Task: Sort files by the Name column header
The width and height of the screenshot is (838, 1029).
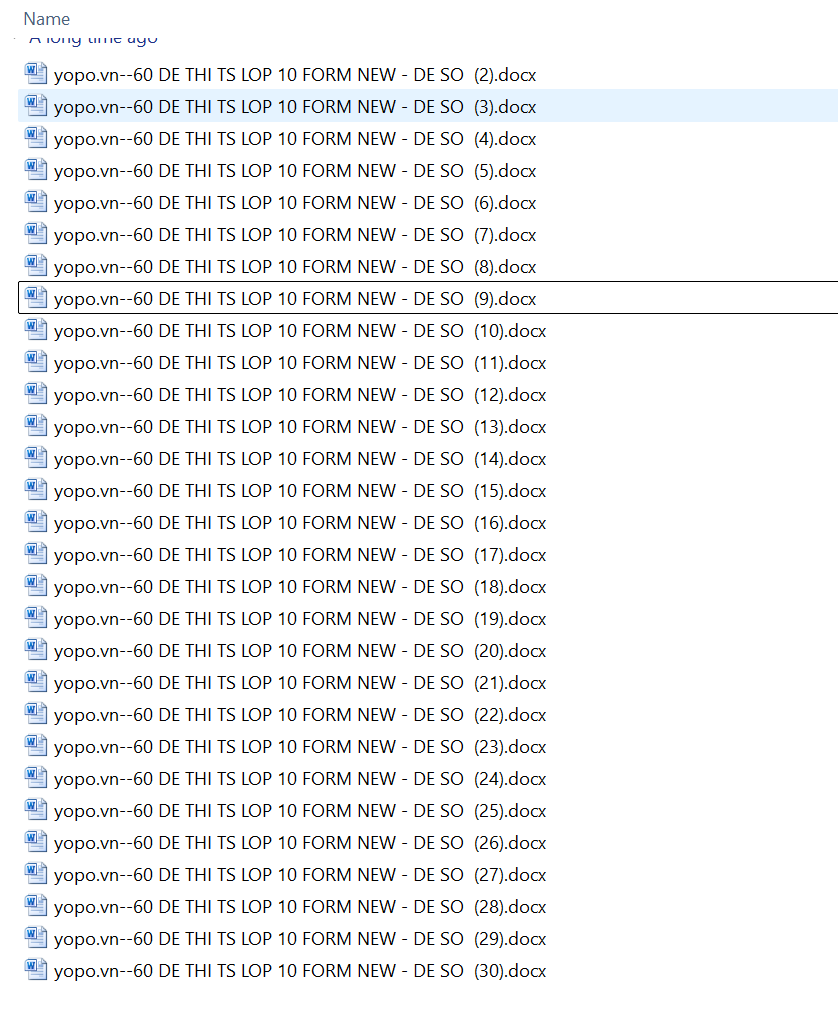Action: [47, 19]
